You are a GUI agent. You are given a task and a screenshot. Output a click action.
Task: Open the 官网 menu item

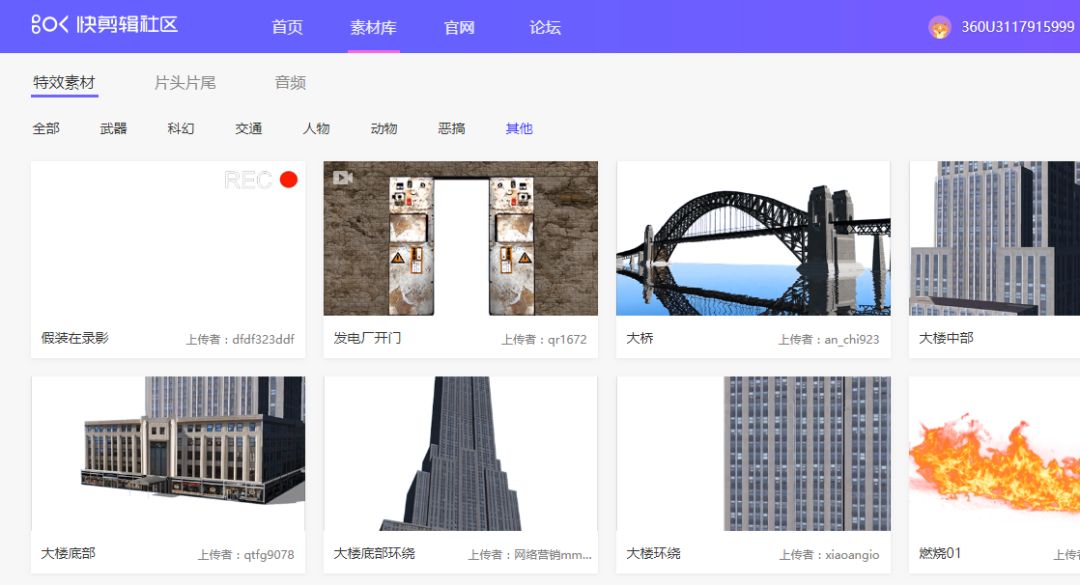tap(458, 26)
